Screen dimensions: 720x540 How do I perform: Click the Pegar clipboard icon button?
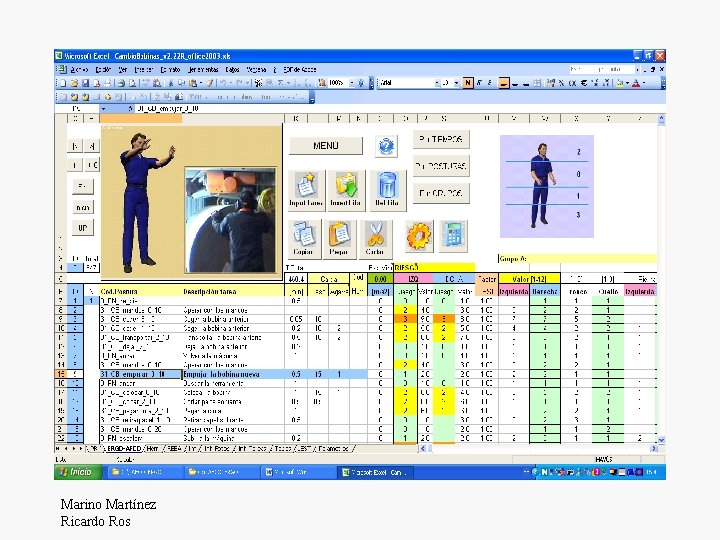[339, 238]
